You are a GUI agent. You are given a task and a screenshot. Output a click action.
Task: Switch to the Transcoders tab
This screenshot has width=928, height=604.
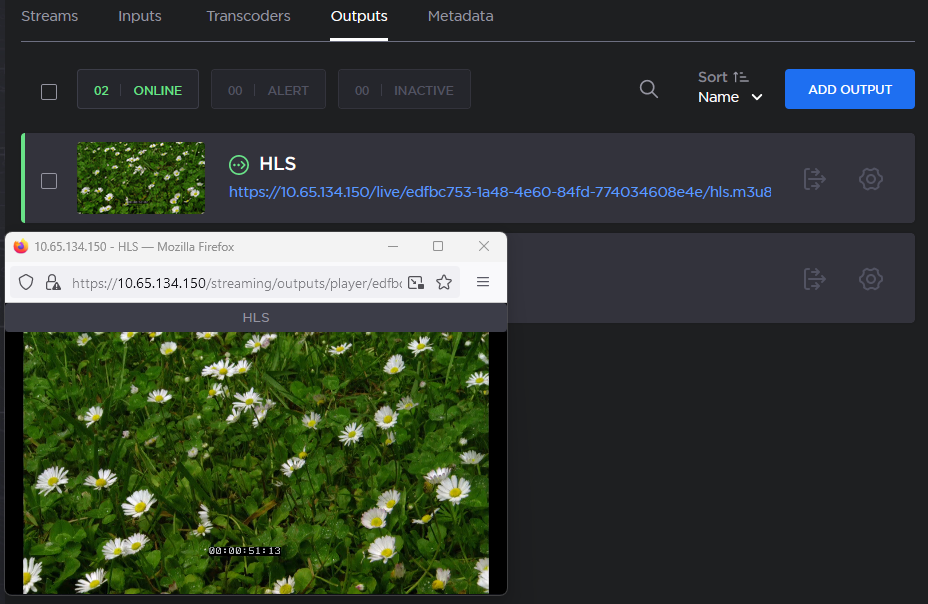248,16
